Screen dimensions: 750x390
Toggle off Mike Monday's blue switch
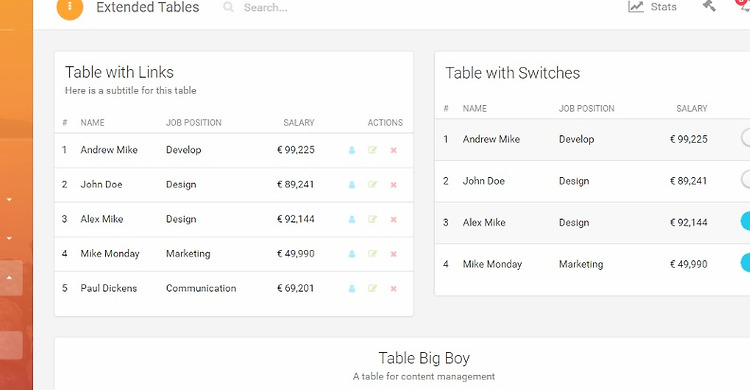pyautogui.click(x=745, y=263)
